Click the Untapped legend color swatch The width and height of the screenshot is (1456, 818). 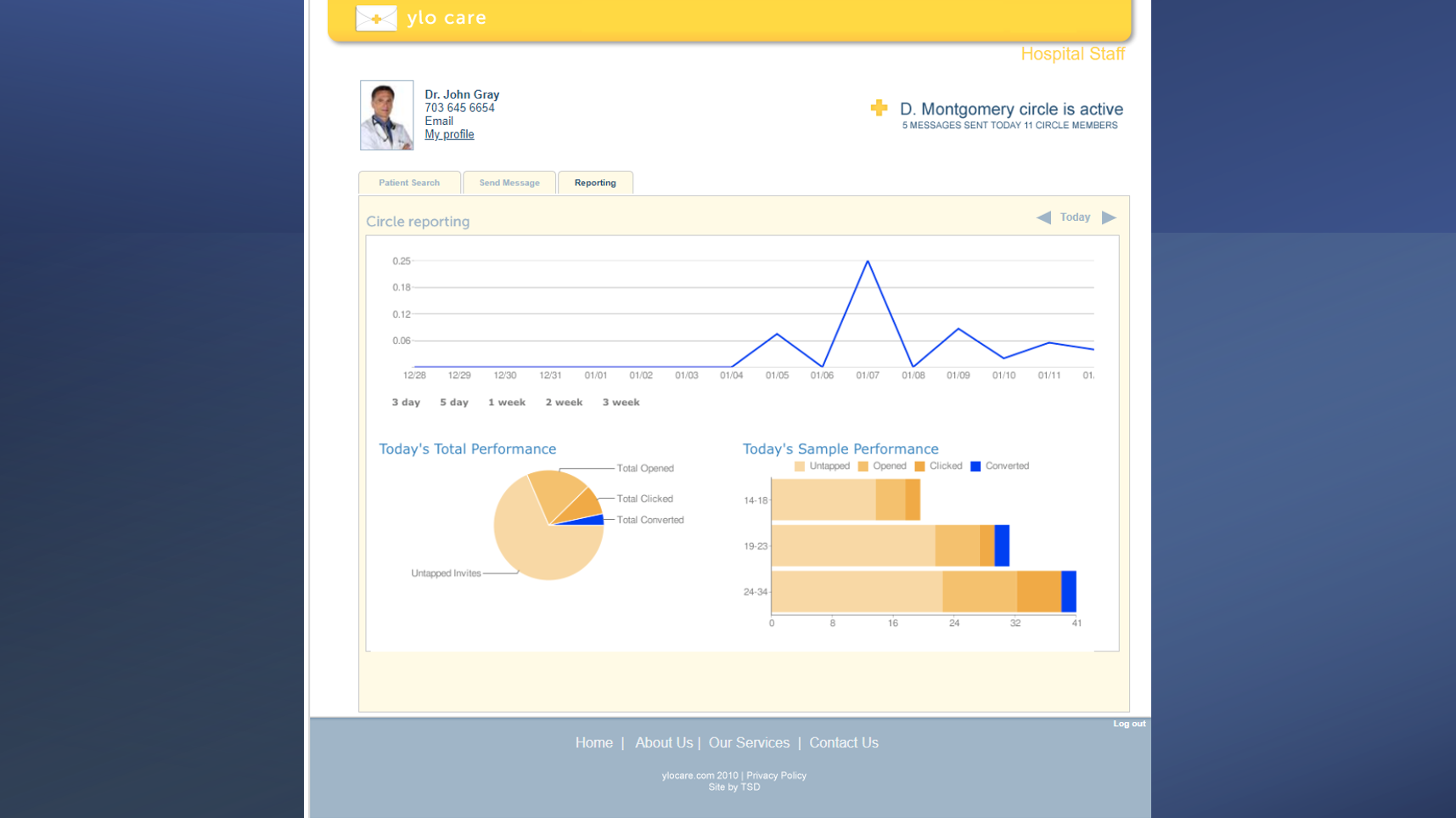click(x=799, y=466)
